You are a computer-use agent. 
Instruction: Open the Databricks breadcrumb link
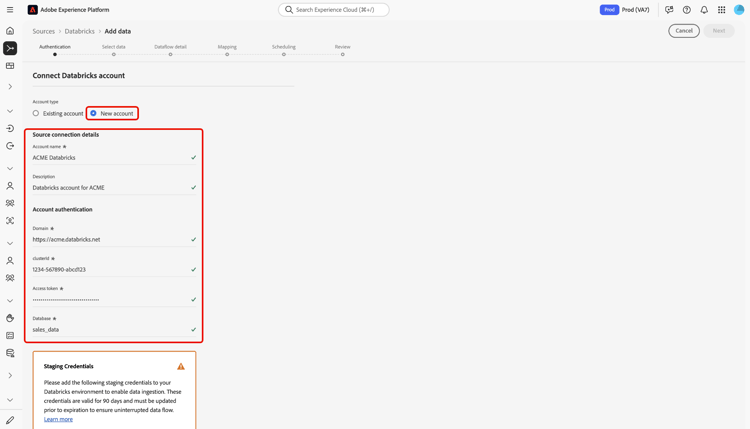(x=79, y=31)
